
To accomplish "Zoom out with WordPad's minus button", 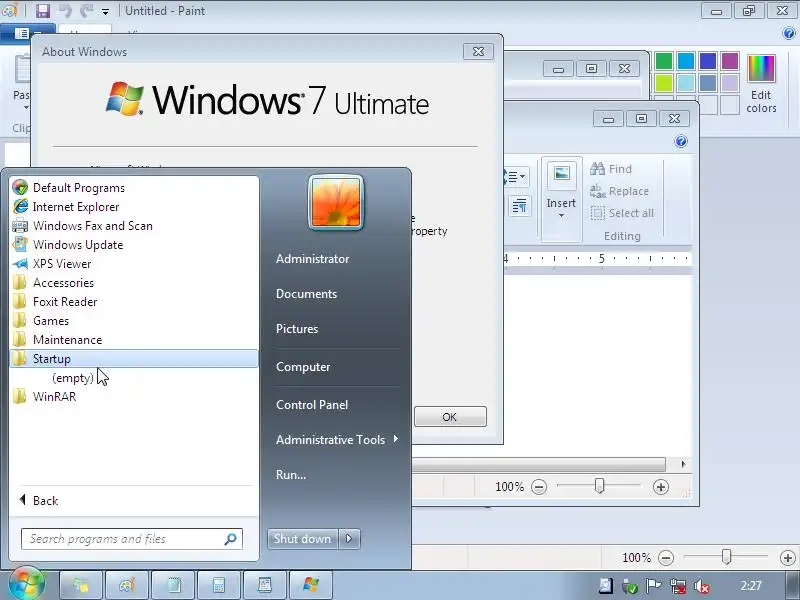I will 539,487.
